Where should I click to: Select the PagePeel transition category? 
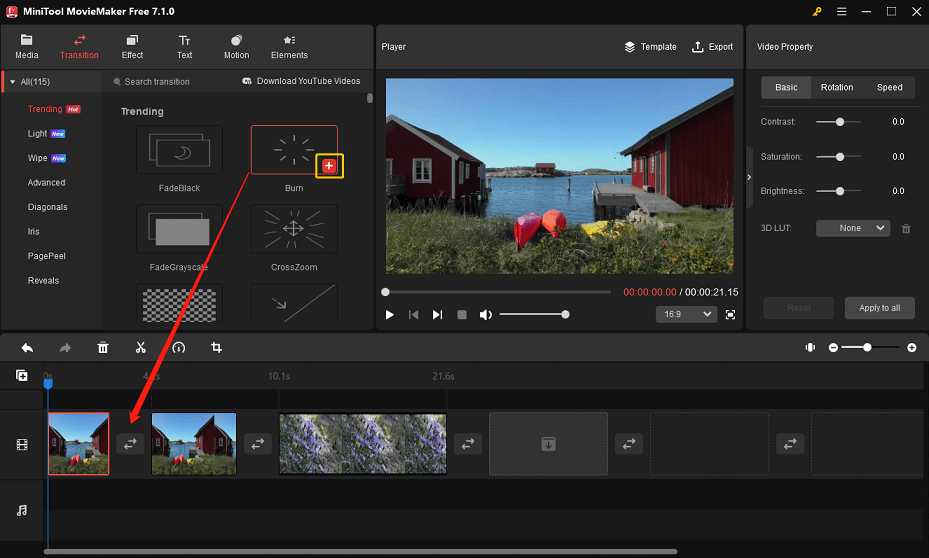click(46, 256)
